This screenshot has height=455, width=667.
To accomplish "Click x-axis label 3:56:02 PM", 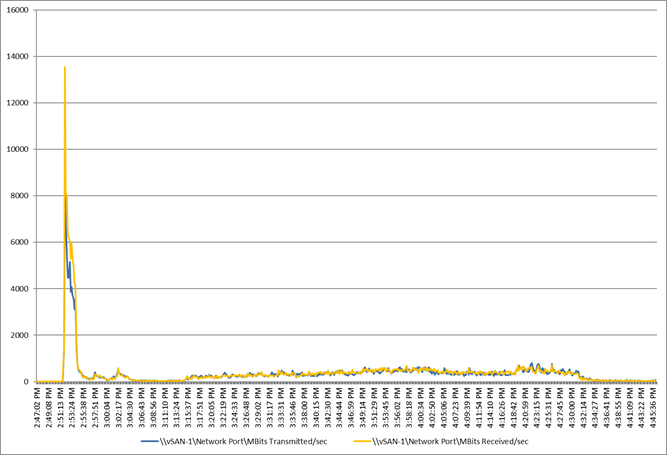I will [399, 407].
